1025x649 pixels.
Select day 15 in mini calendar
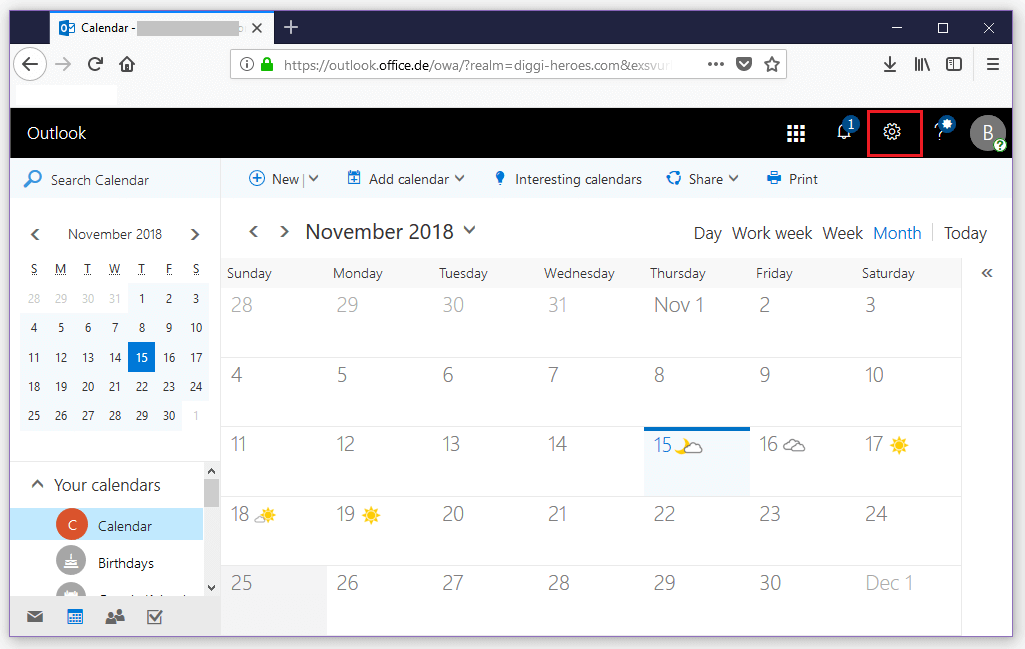coord(142,357)
